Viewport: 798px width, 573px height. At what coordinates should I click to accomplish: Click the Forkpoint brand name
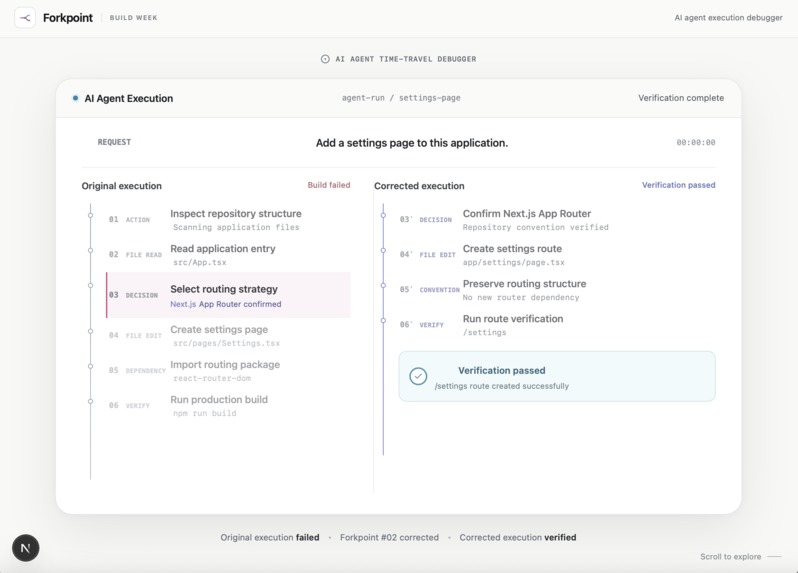(x=68, y=18)
